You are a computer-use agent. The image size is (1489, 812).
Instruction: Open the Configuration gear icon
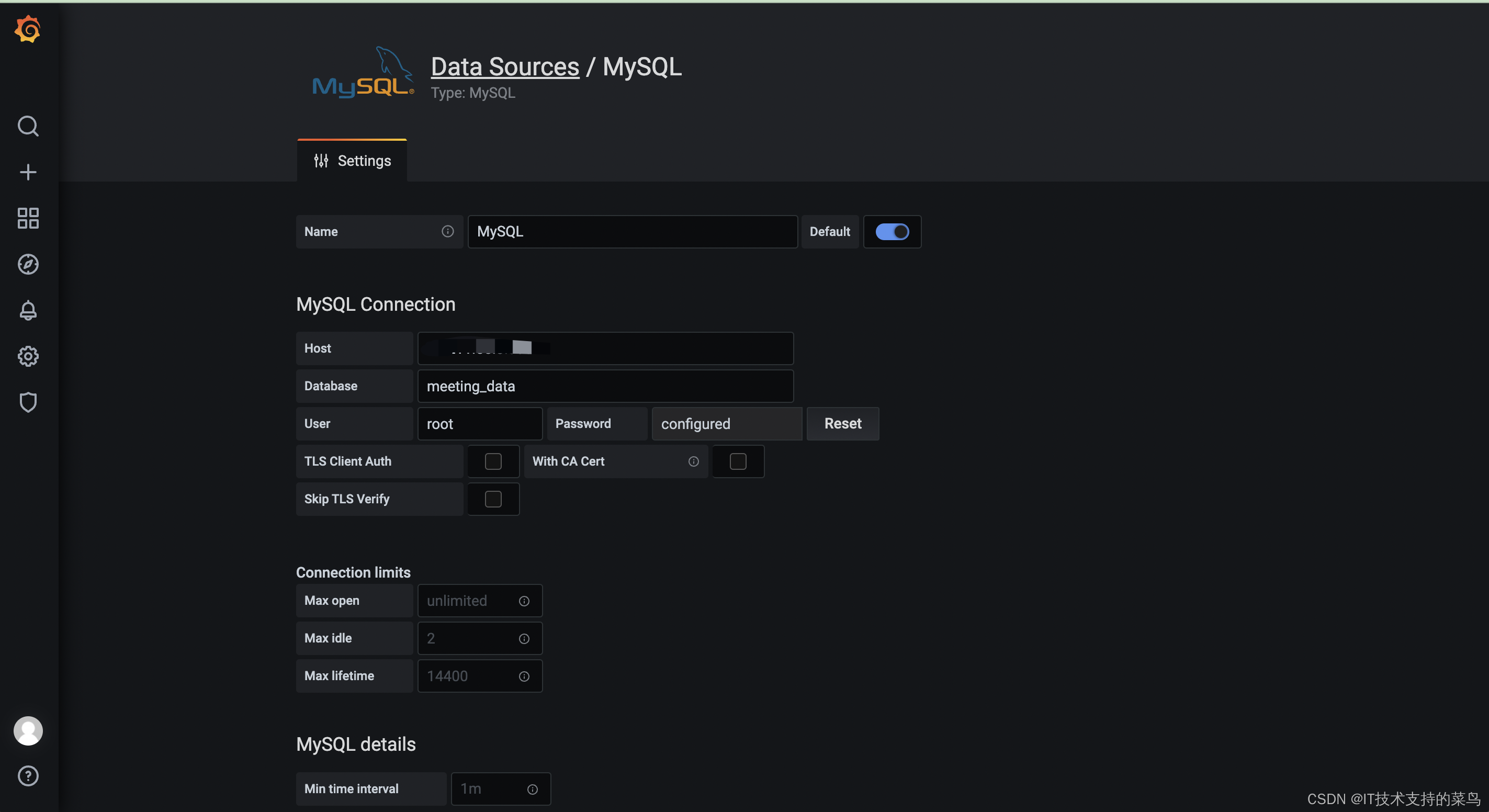coord(28,356)
